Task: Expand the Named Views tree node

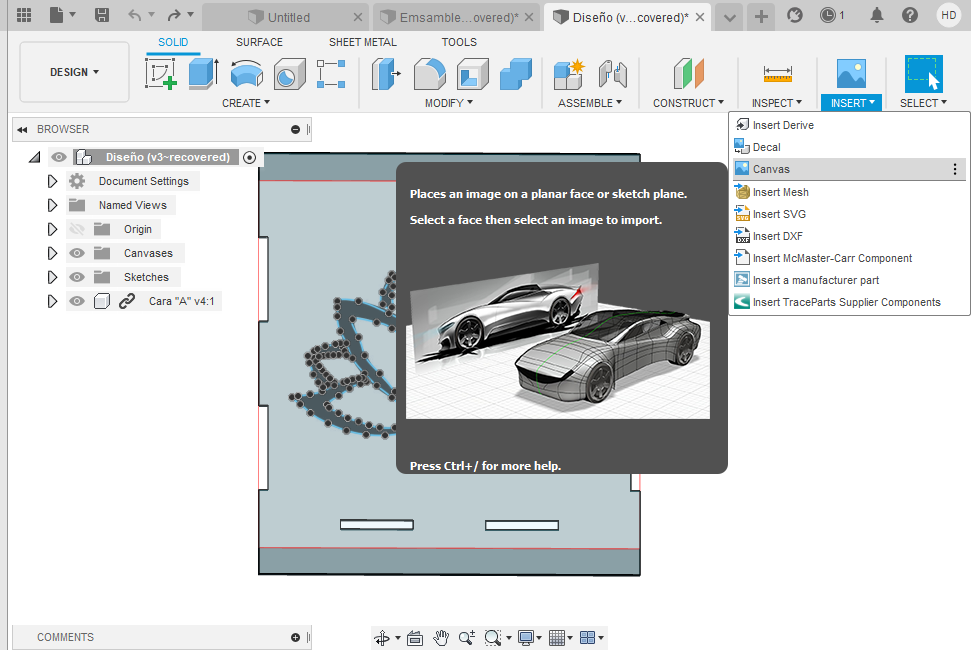Action: [x=53, y=205]
